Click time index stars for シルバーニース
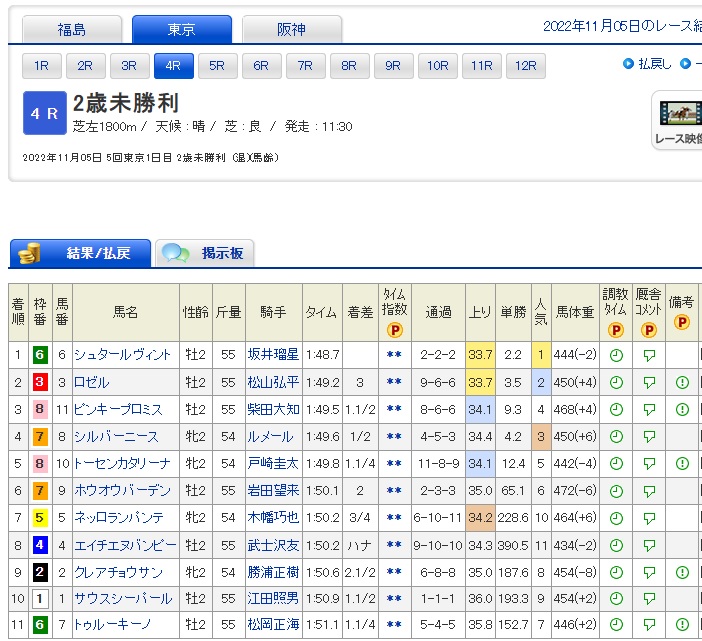The width and height of the screenshot is (702, 641). point(395,436)
